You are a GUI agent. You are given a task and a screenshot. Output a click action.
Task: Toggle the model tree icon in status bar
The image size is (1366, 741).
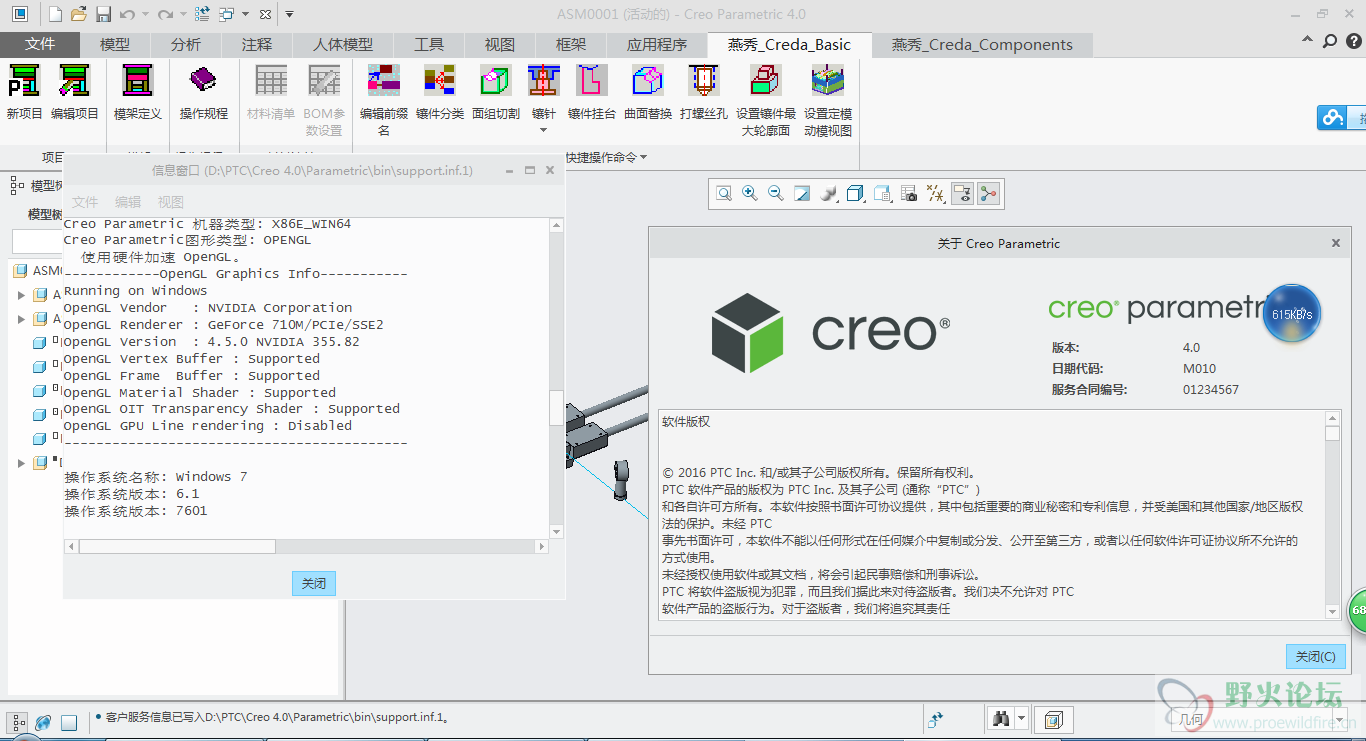[17, 722]
